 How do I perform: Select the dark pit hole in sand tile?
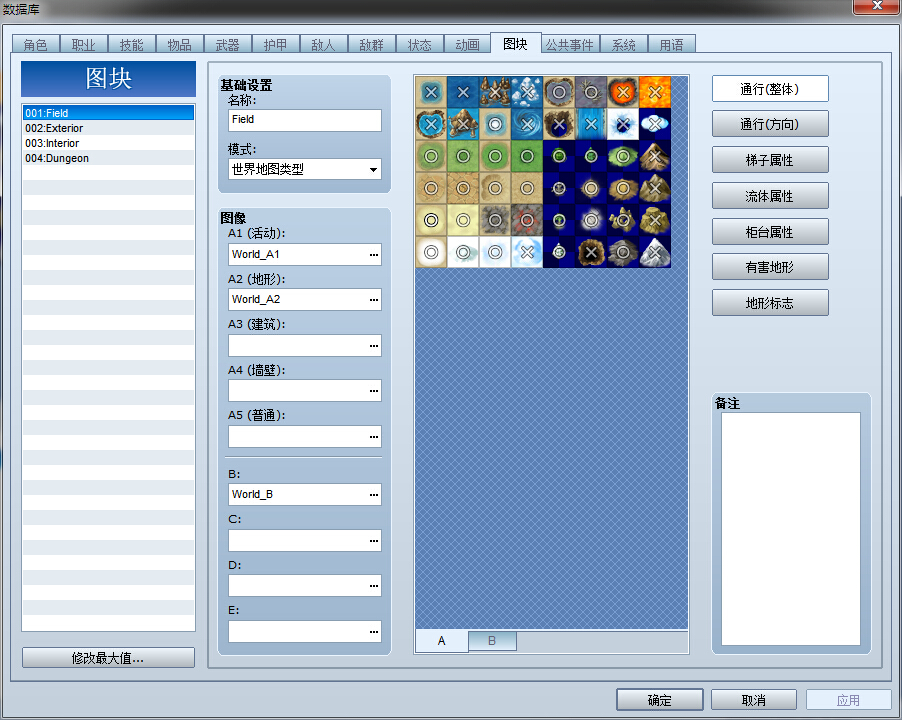coord(559,124)
